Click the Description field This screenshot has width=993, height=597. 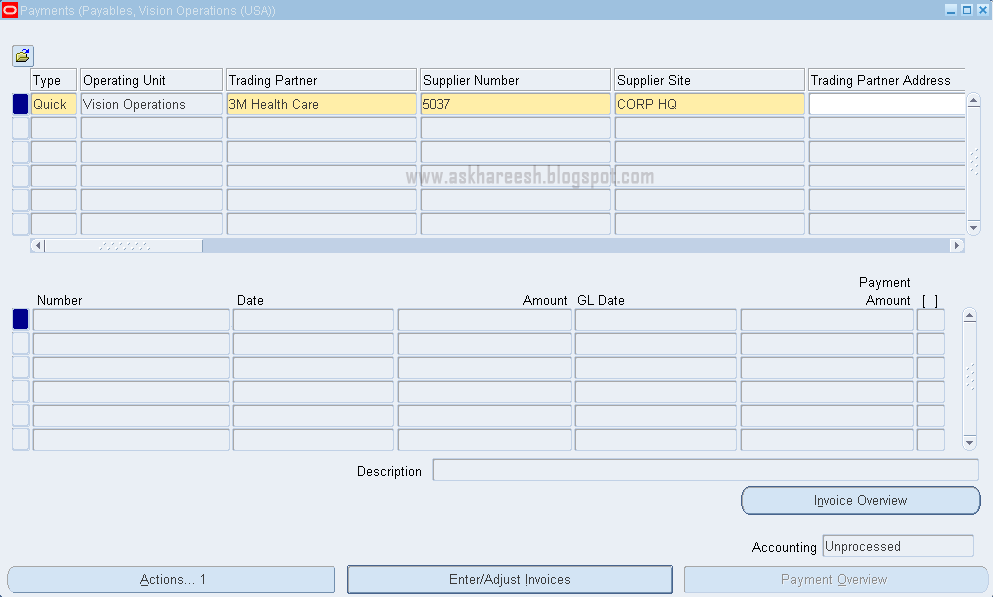[705, 470]
